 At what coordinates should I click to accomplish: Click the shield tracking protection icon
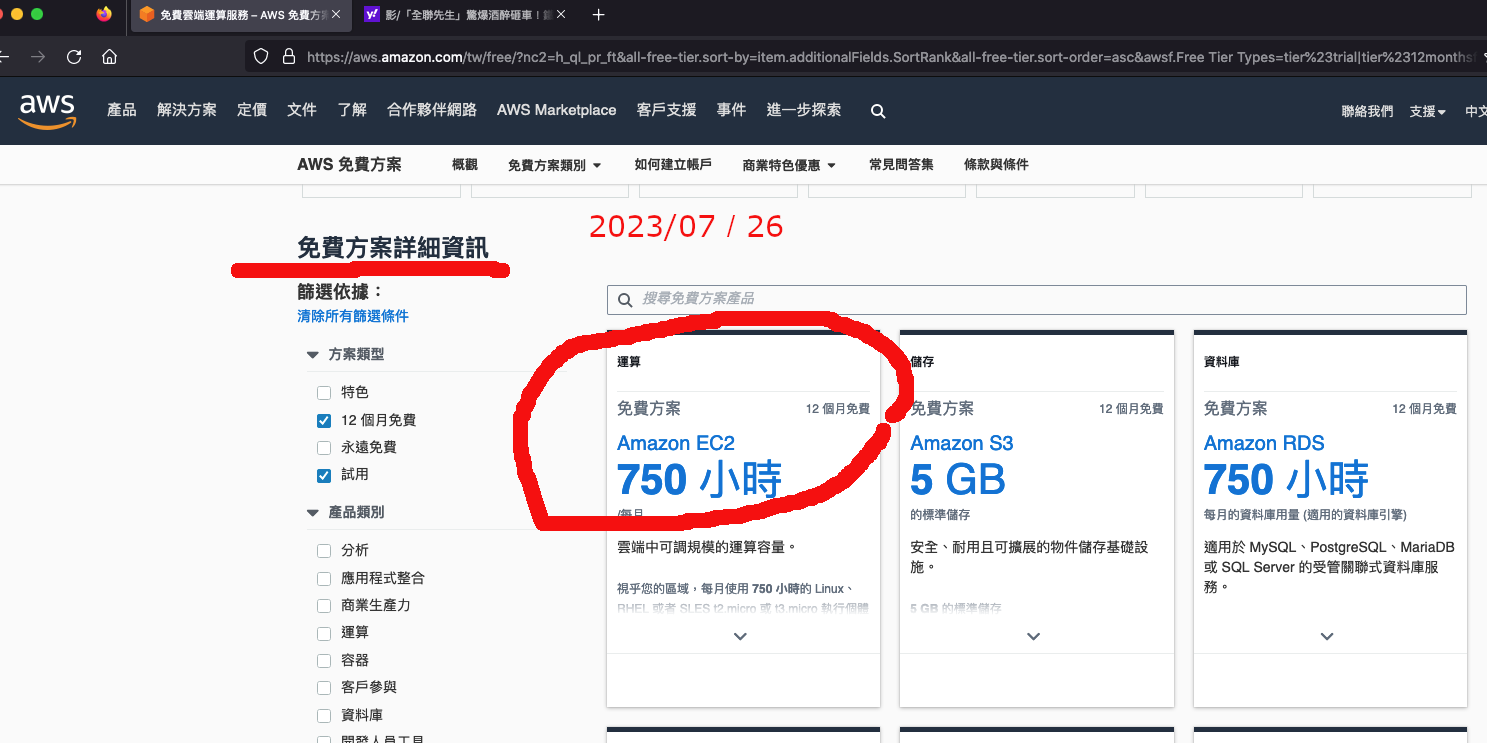tap(261, 57)
